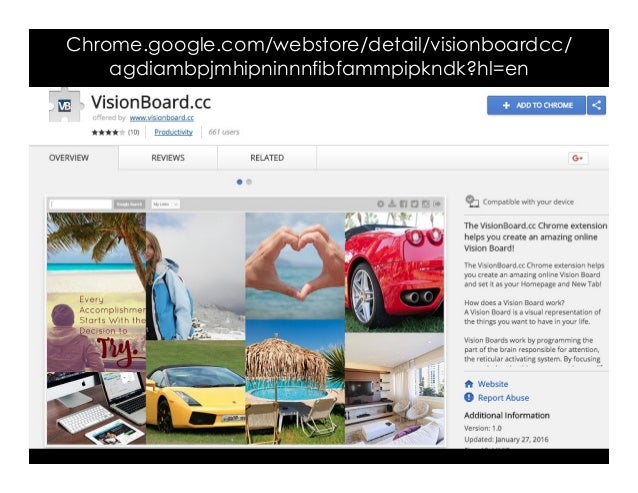
Task: Click the desk with iMac and laptop image
Action: (x=96, y=408)
